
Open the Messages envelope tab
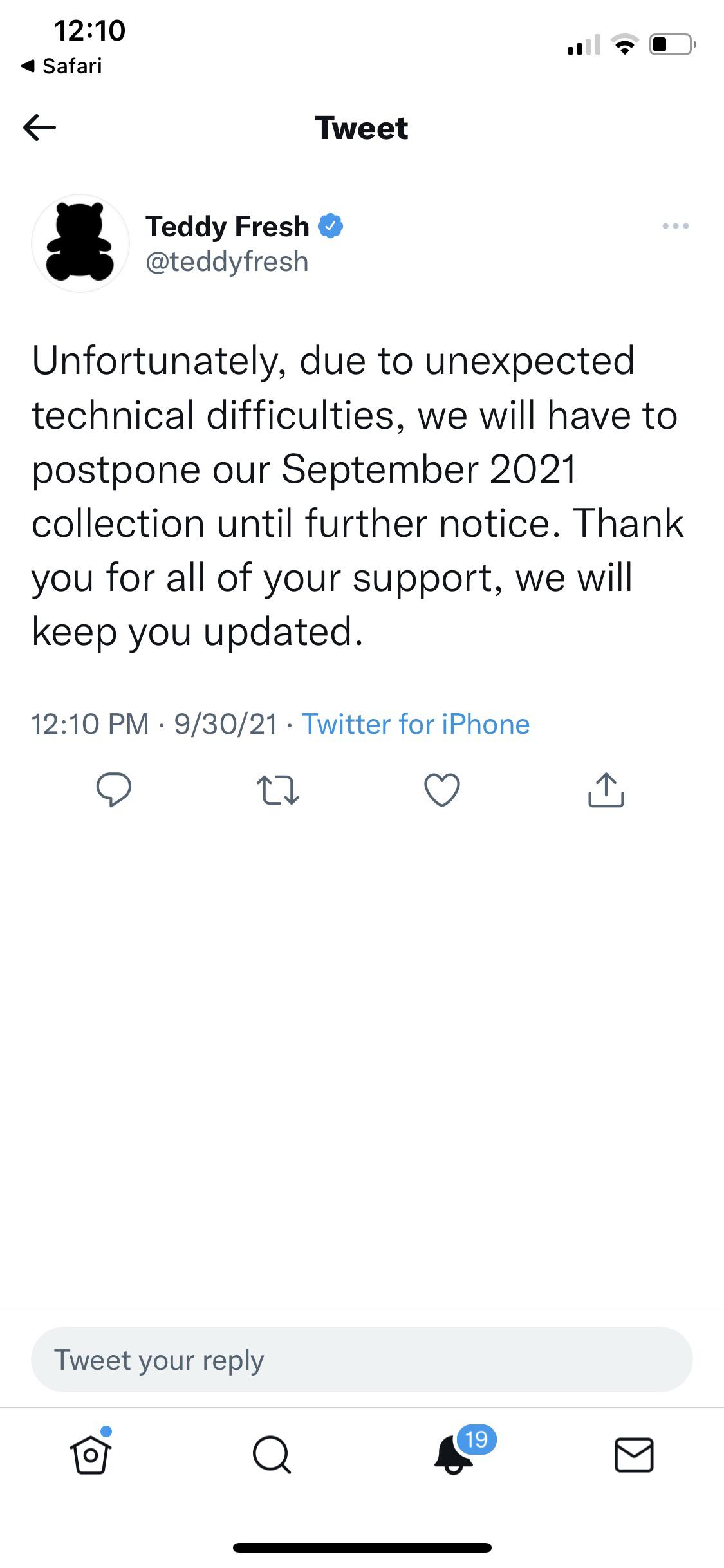pos(634,1455)
